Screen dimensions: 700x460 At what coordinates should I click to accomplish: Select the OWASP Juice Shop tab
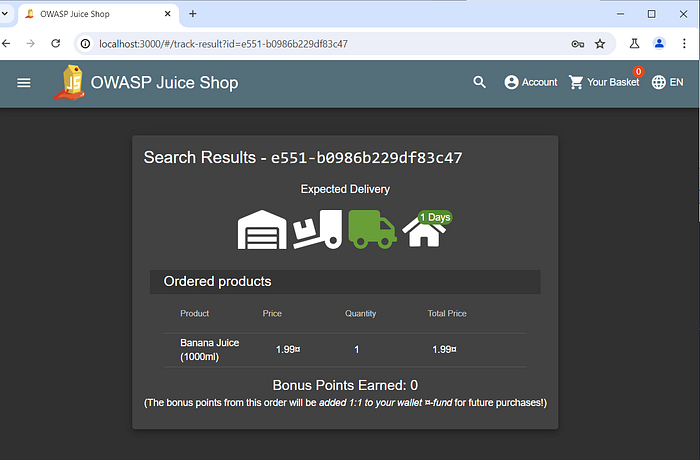click(x=98, y=14)
